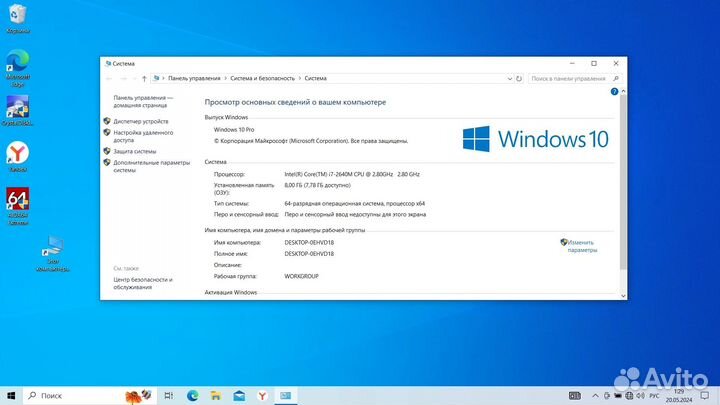Open the notification center icon

[x=705, y=395]
